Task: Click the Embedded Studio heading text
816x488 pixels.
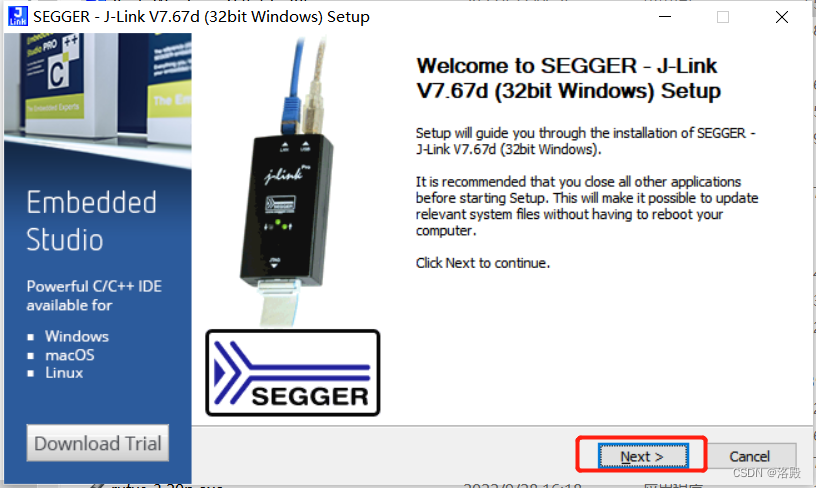Action: pyautogui.click(x=91, y=221)
